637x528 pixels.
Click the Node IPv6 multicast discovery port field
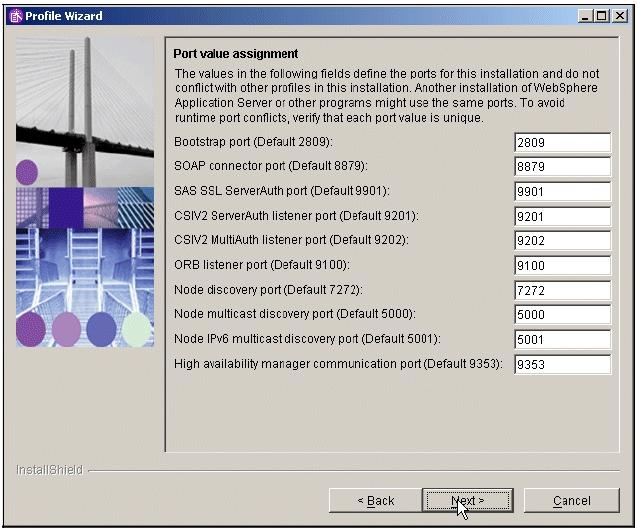tap(563, 339)
